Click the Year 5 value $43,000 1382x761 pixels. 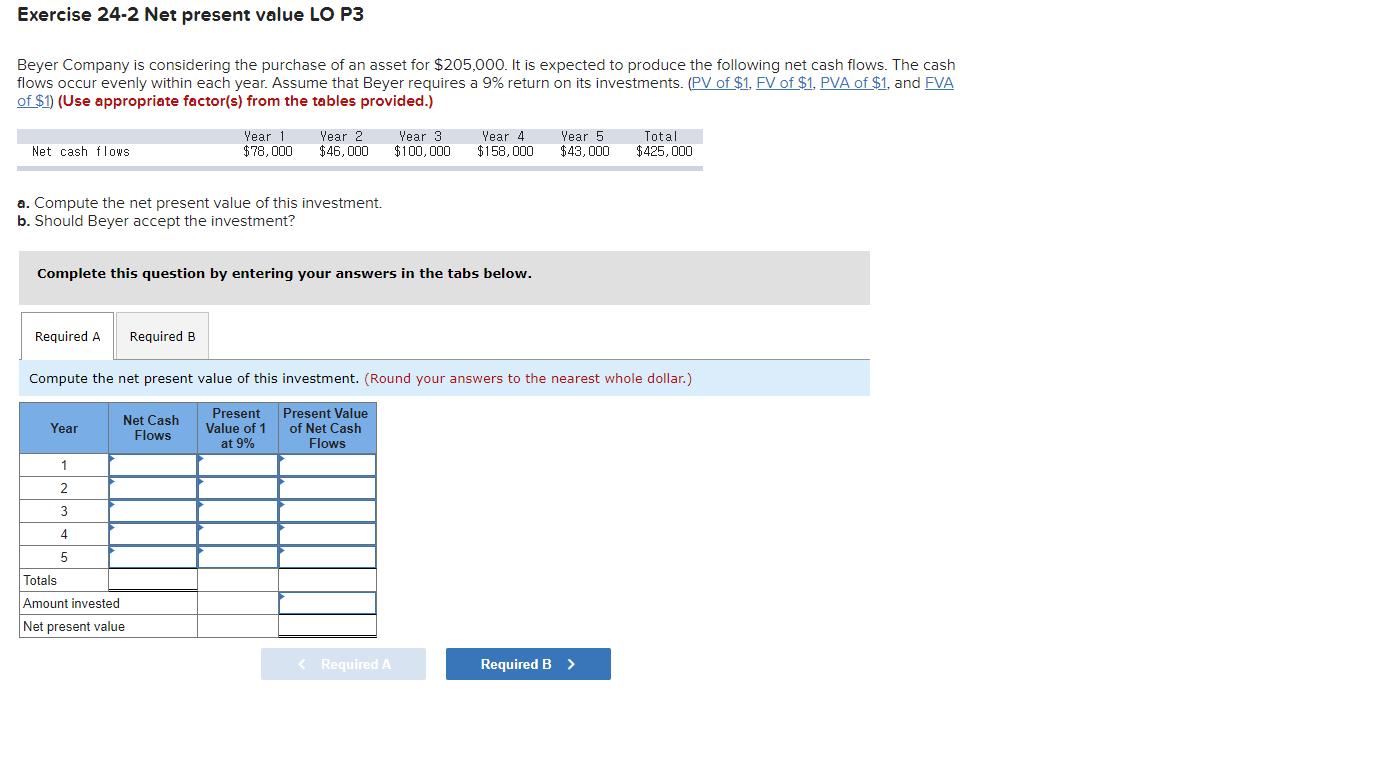pos(585,152)
